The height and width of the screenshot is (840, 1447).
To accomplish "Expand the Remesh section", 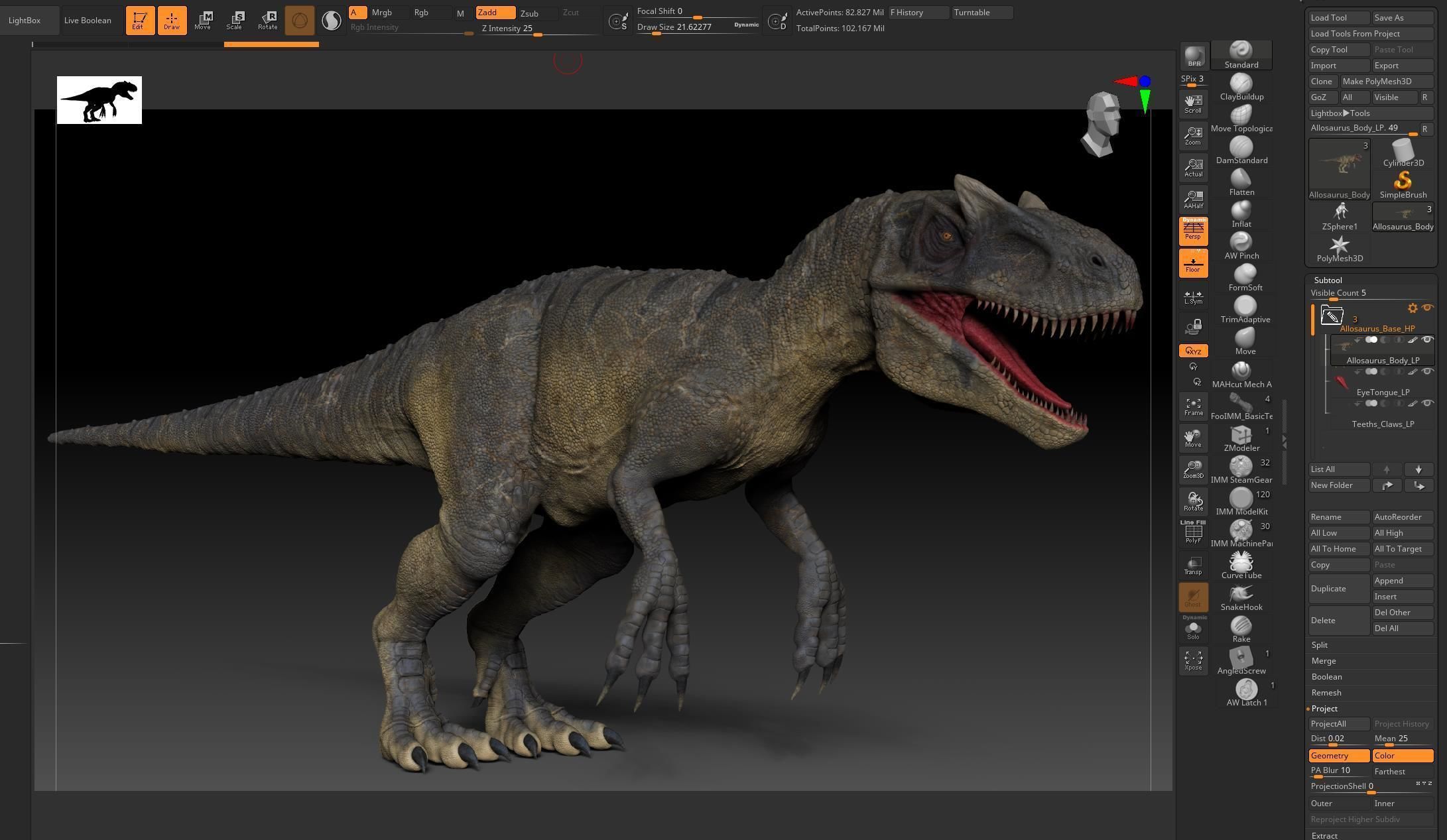I will click(x=1326, y=693).
